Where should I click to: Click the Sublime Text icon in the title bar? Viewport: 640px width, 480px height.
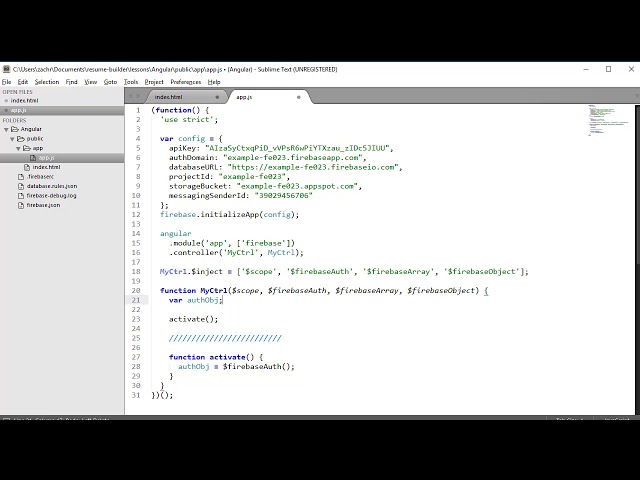click(x=6, y=69)
